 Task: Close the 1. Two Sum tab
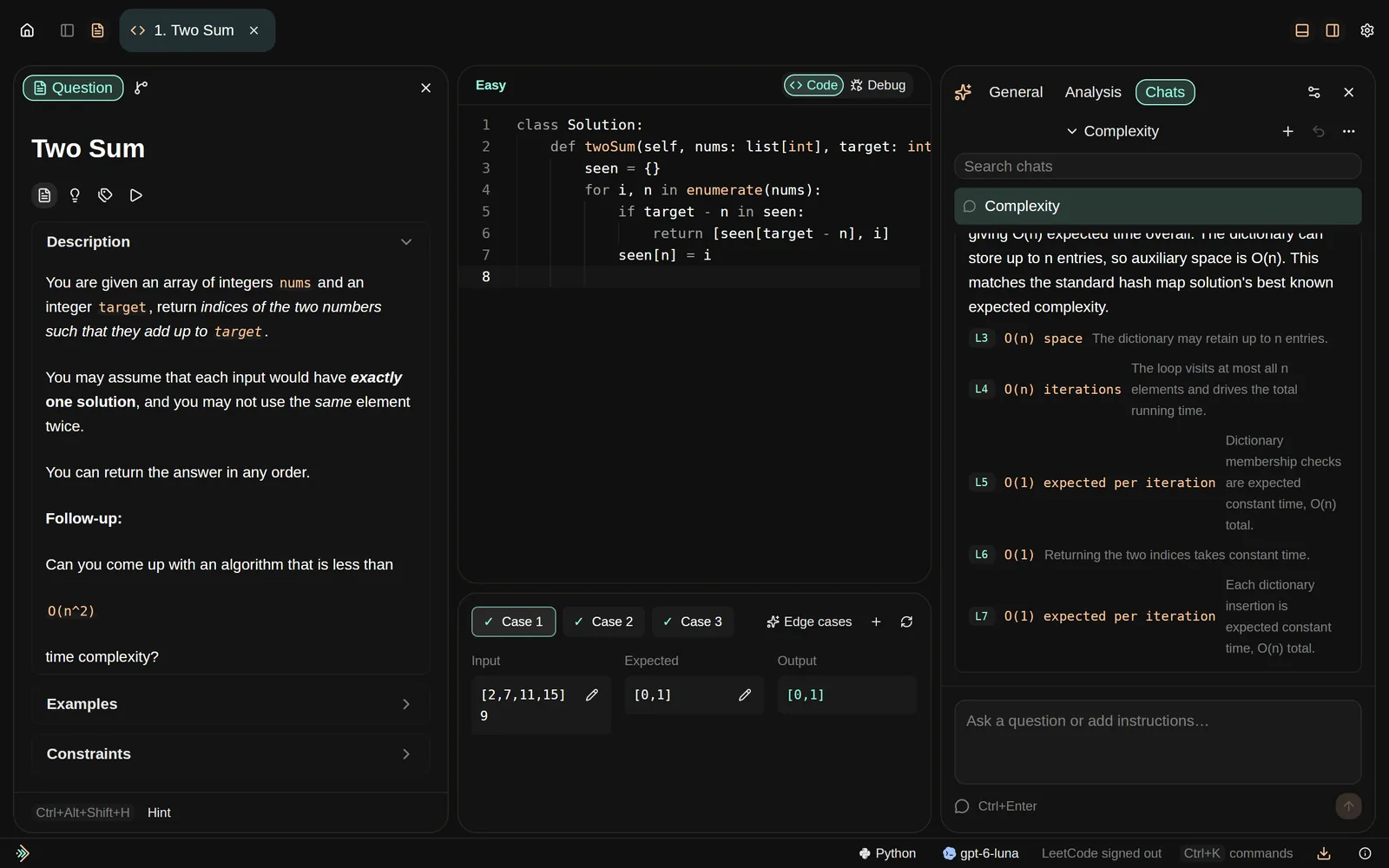254,30
